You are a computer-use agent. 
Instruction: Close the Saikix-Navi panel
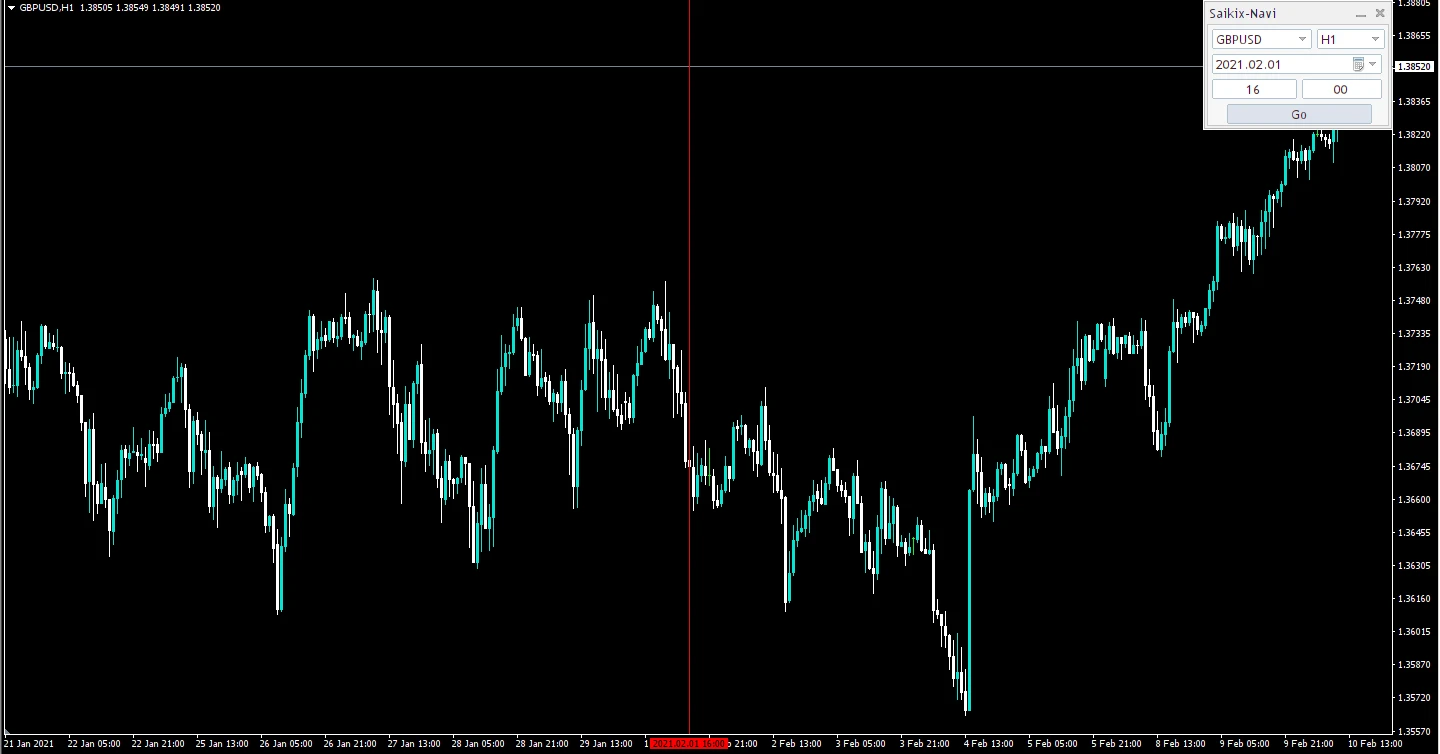tap(1380, 14)
